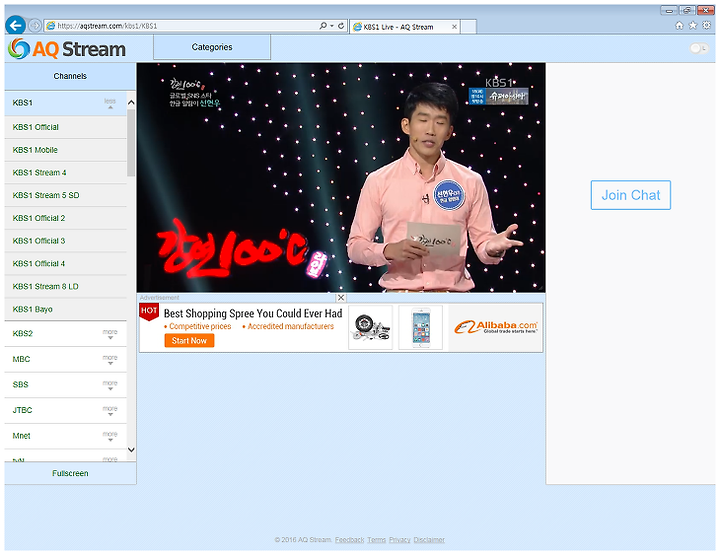Image resolution: width=720 pixels, height=555 pixels.
Task: Expand the MBC channel group
Action: click(x=110, y=359)
